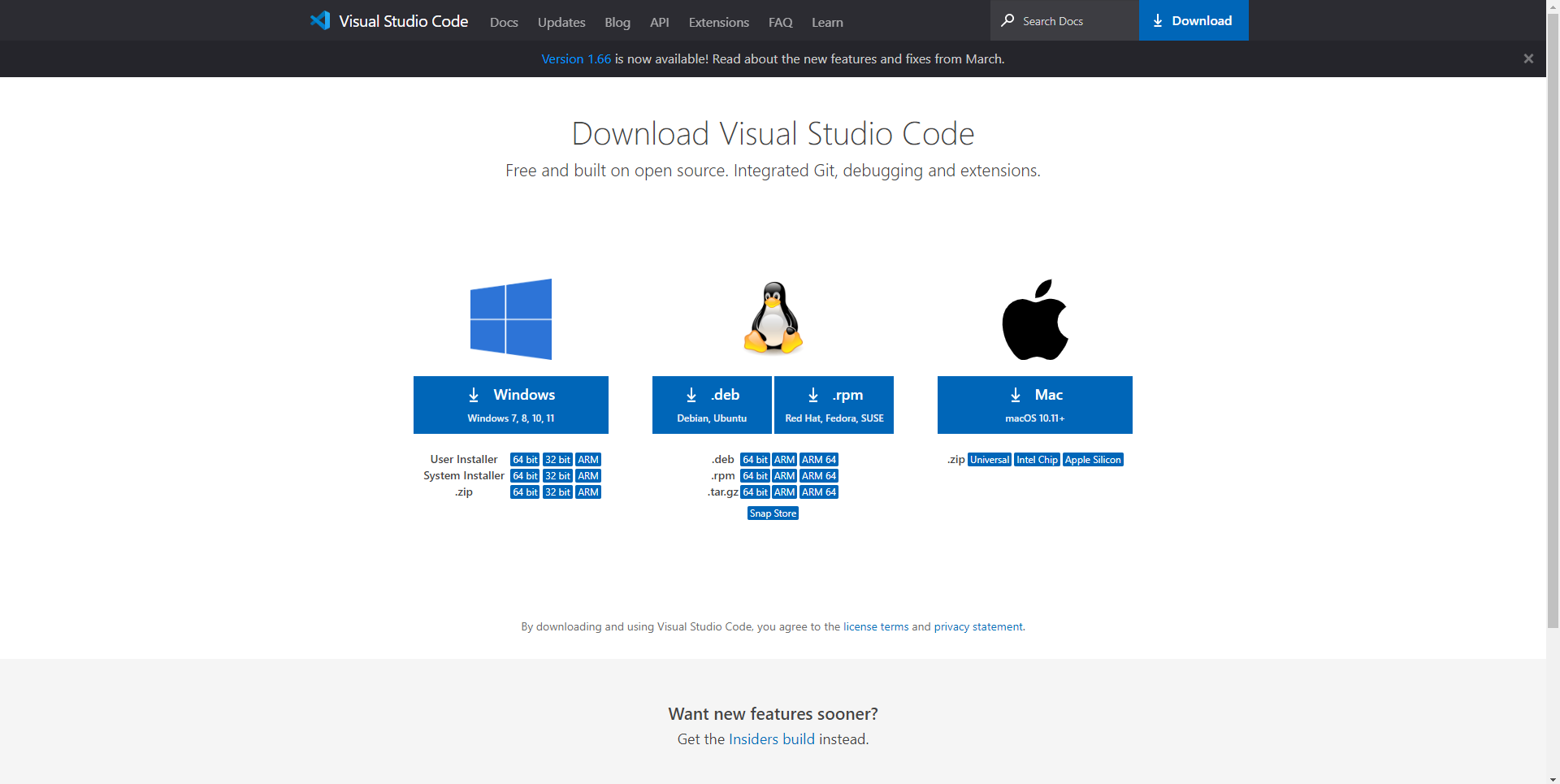The image size is (1560, 784).
Task: Open the Snap Store link
Action: tap(773, 513)
